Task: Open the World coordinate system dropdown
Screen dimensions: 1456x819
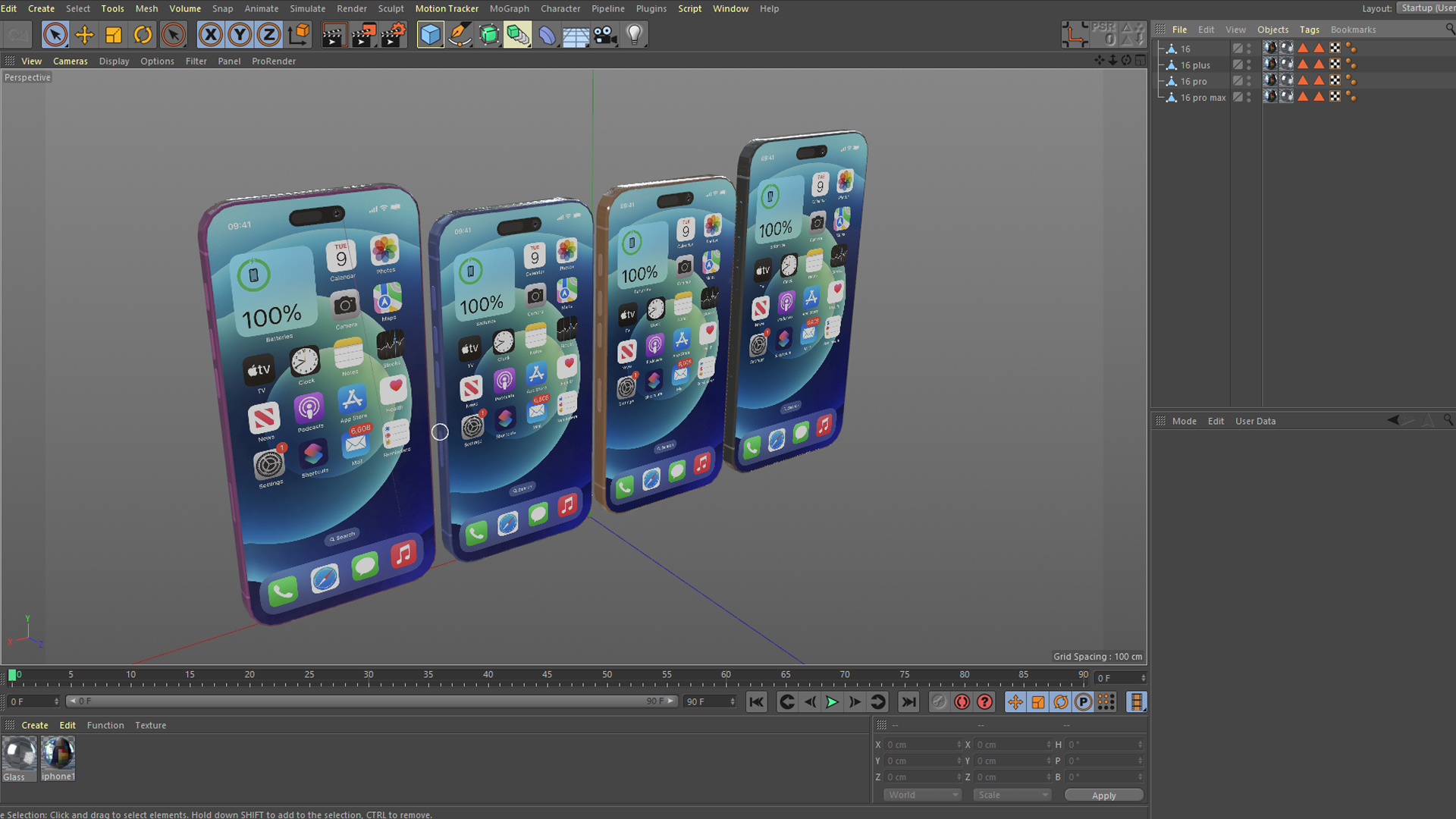Action: 922,795
